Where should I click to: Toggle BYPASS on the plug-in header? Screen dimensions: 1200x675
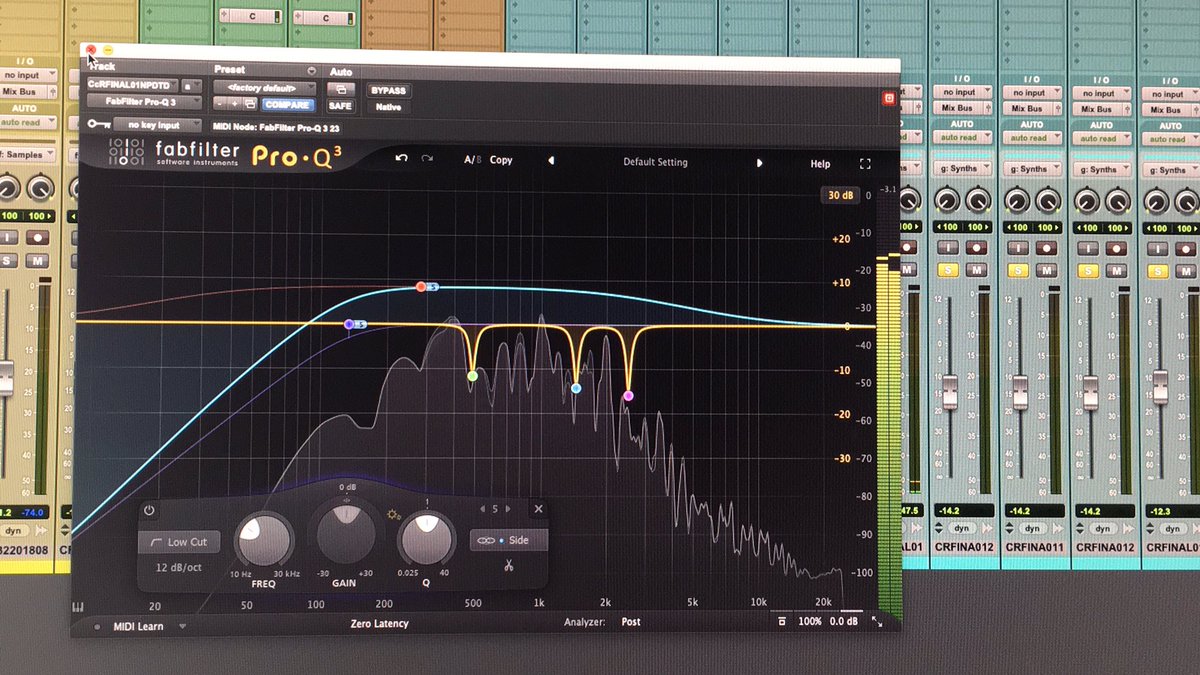tap(389, 90)
